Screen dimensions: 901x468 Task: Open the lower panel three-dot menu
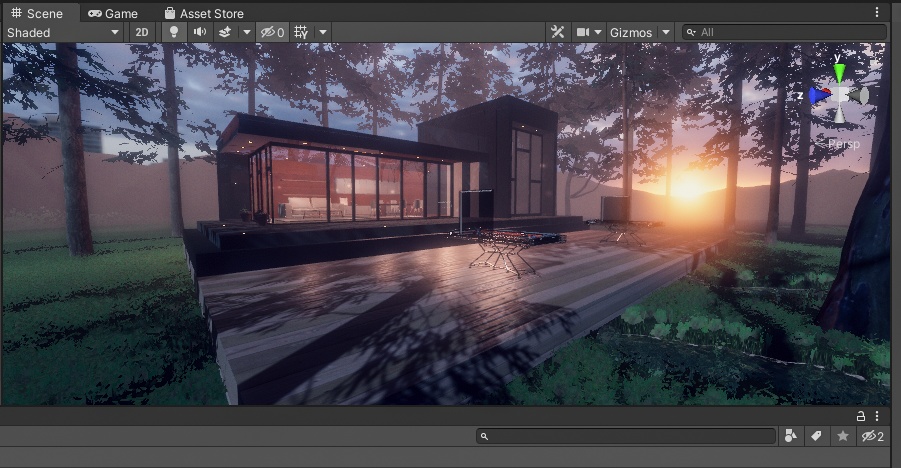[x=877, y=416]
